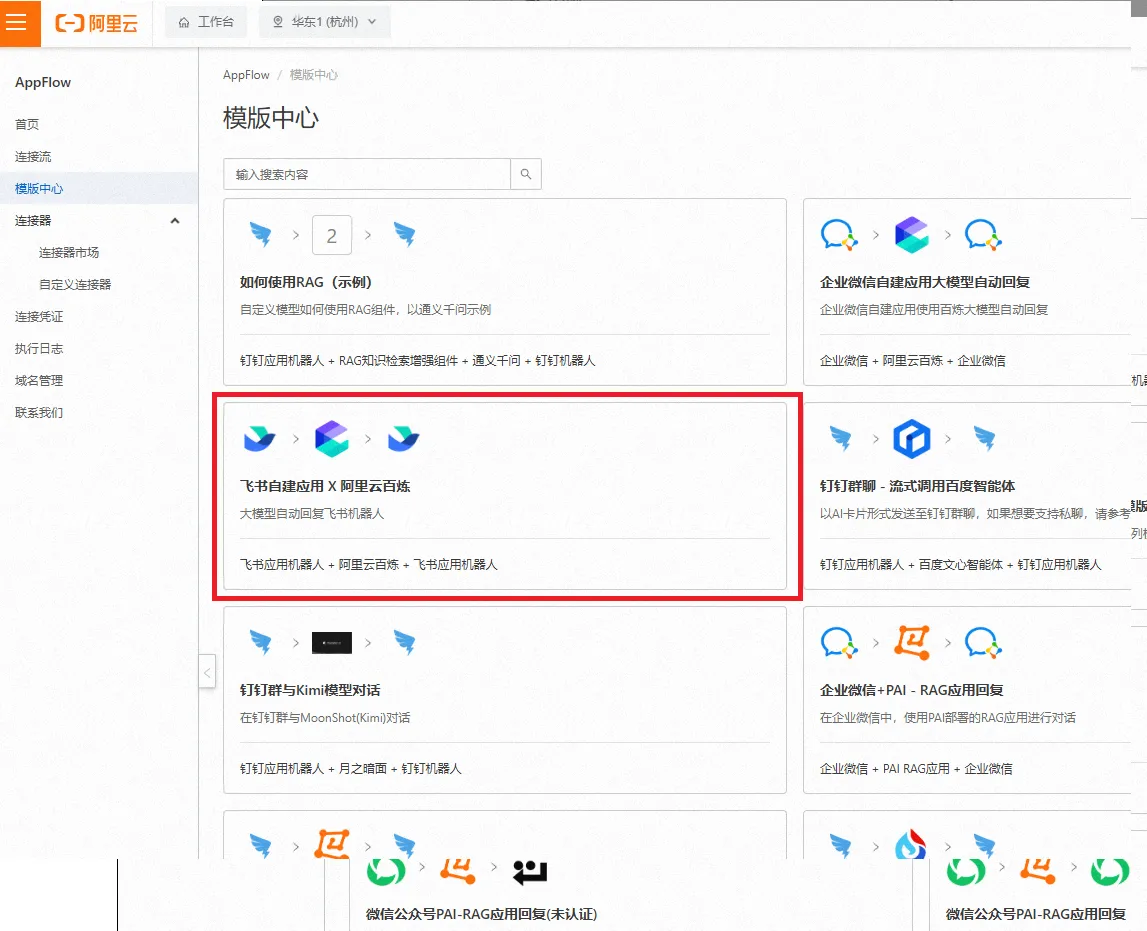This screenshot has height=931, width=1147.
Task: Open 自定义连接器 submenu item
Action: coord(75,284)
